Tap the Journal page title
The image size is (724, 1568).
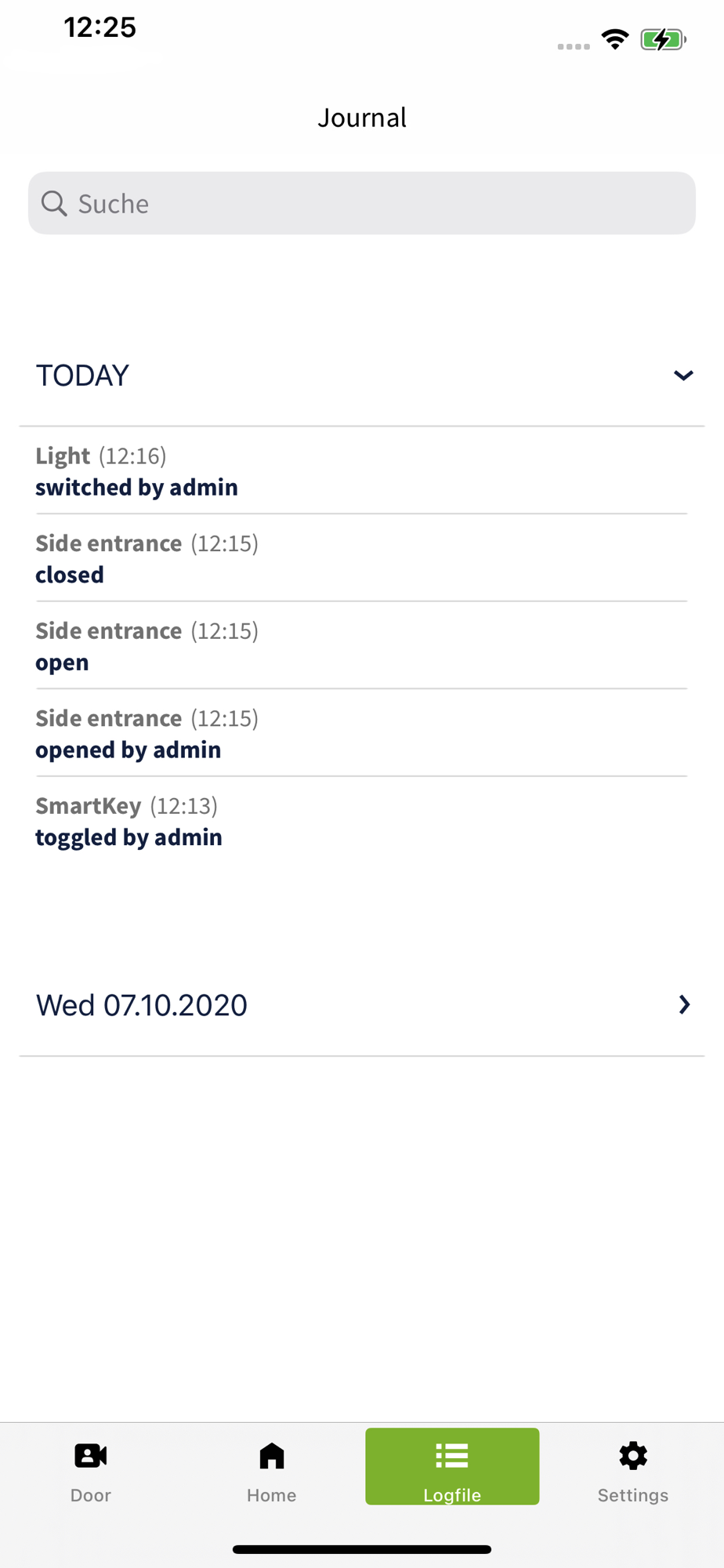pos(362,118)
